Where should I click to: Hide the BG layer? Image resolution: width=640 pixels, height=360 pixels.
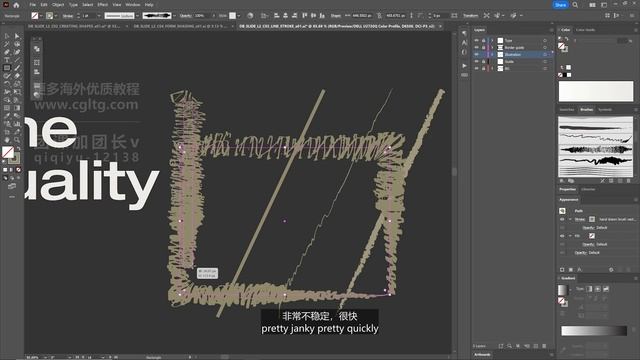476,68
